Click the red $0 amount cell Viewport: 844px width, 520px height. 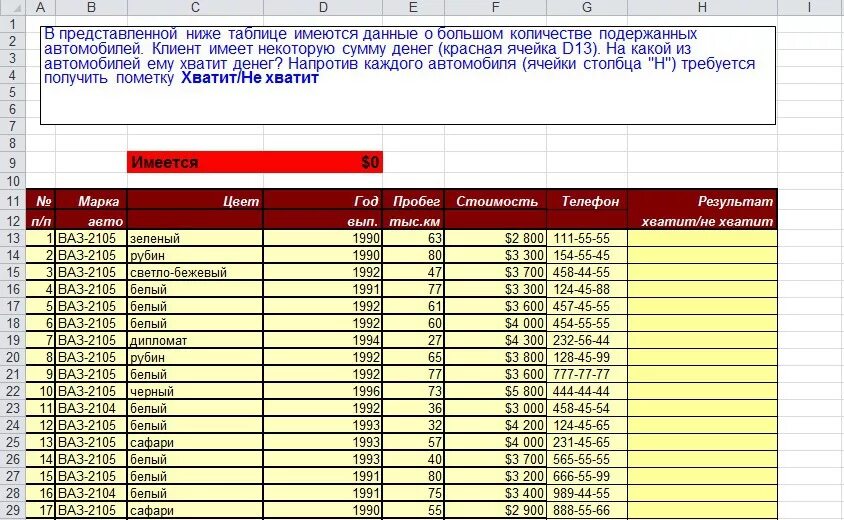point(323,162)
